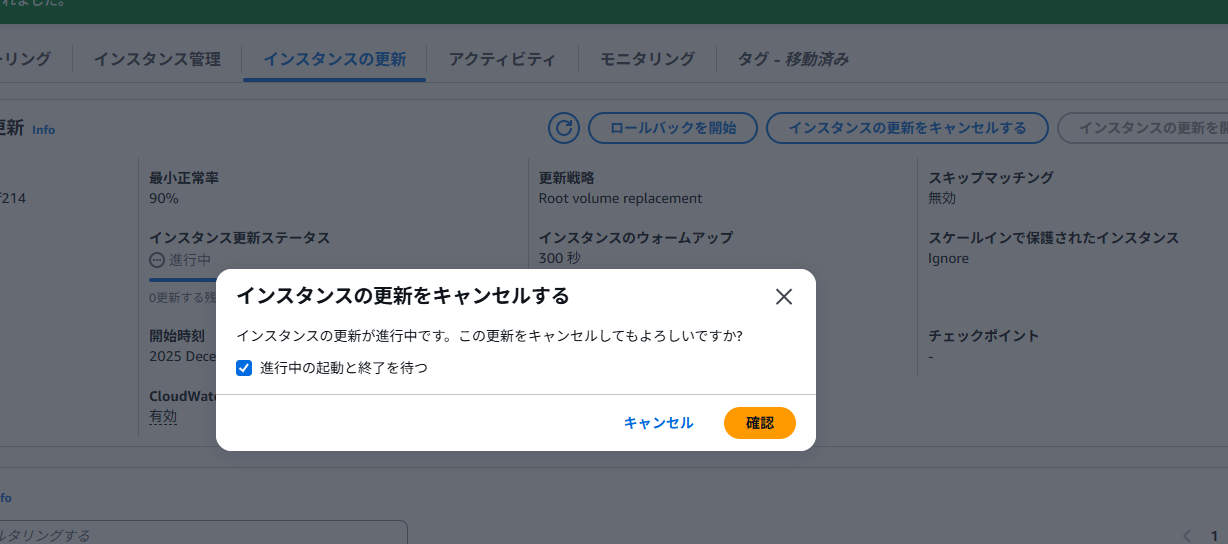Click the 確認 confirm button
The width and height of the screenshot is (1228, 544).
pyautogui.click(x=760, y=423)
